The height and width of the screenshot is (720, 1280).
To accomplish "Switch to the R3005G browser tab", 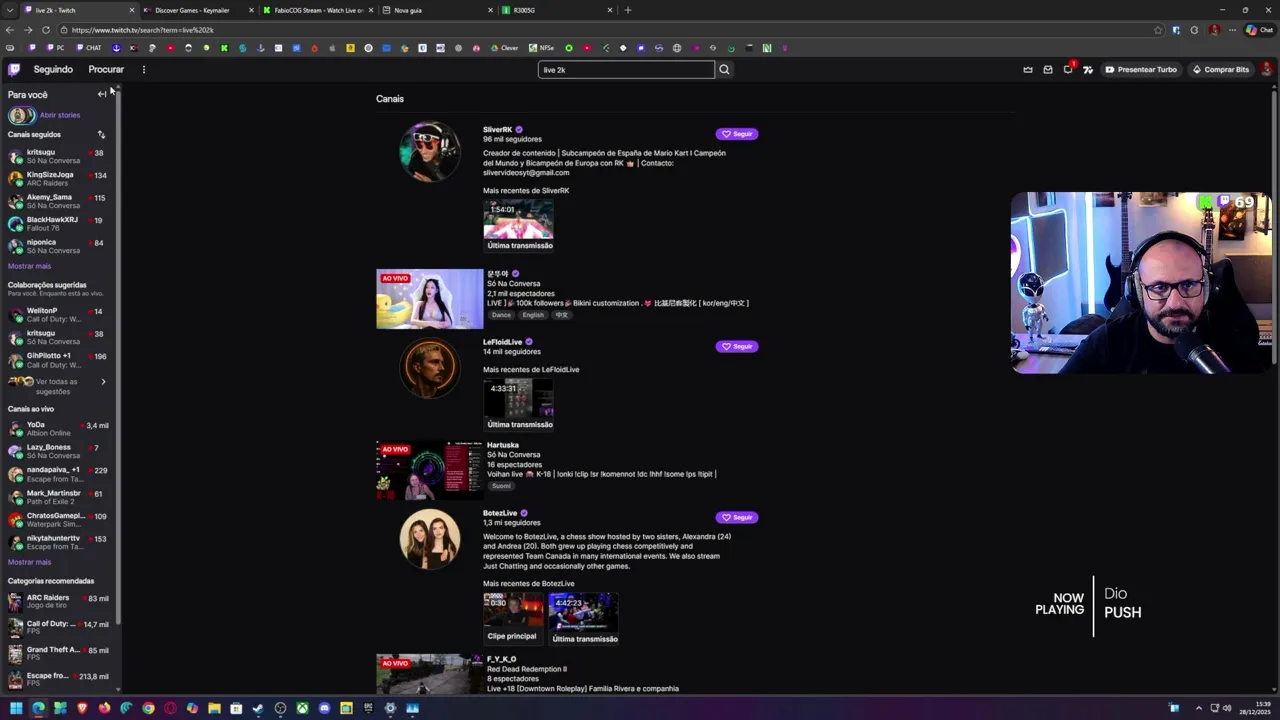I will pyautogui.click(x=555, y=10).
